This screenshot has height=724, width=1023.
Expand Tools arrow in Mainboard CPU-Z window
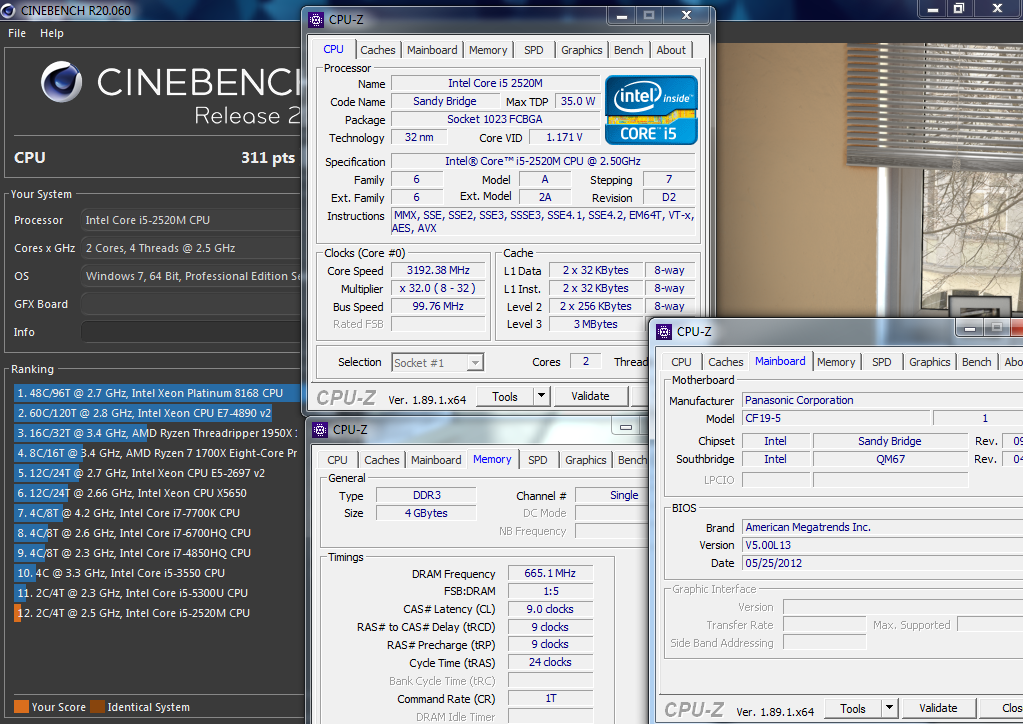pos(889,708)
